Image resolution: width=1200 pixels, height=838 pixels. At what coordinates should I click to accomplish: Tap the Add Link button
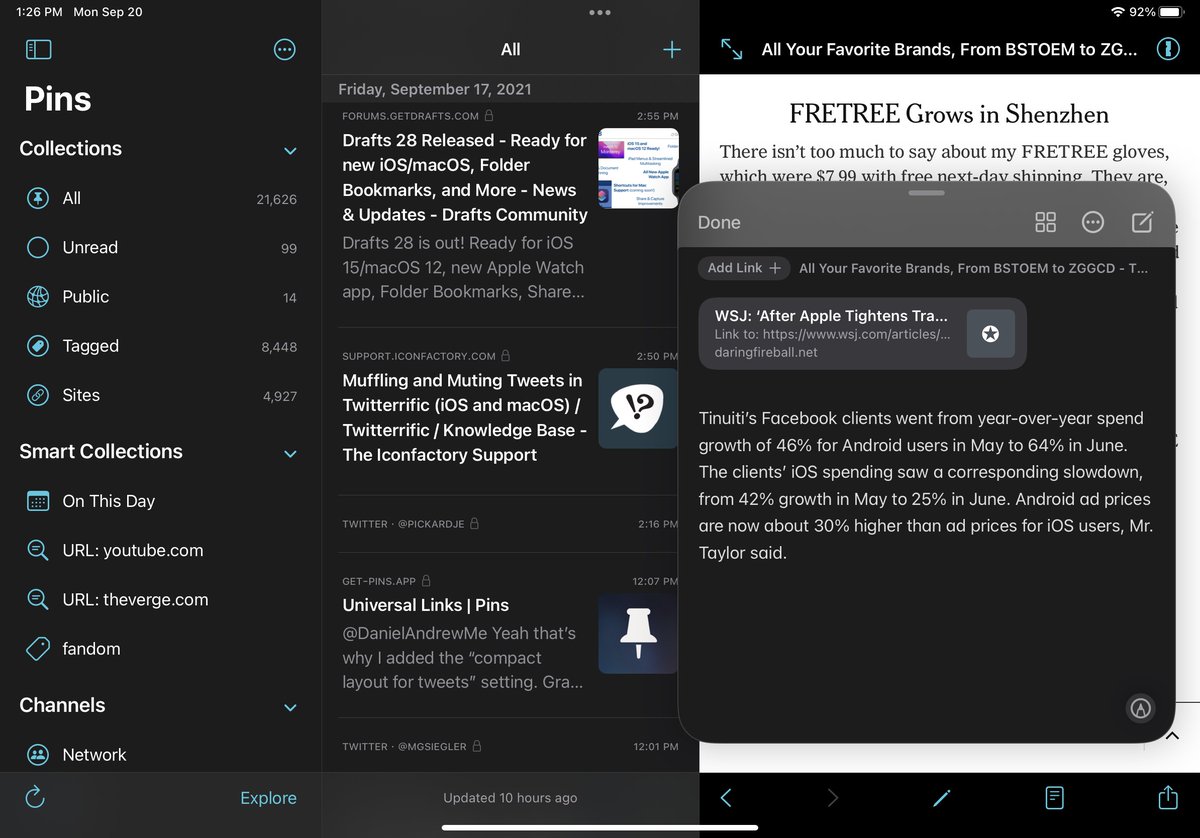(744, 268)
